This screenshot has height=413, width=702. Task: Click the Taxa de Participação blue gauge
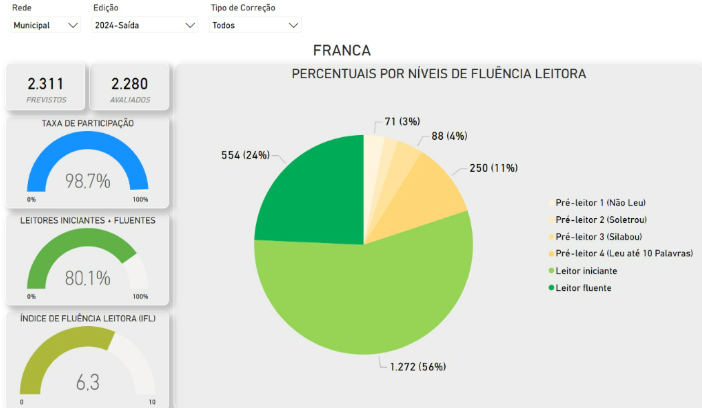pyautogui.click(x=88, y=165)
